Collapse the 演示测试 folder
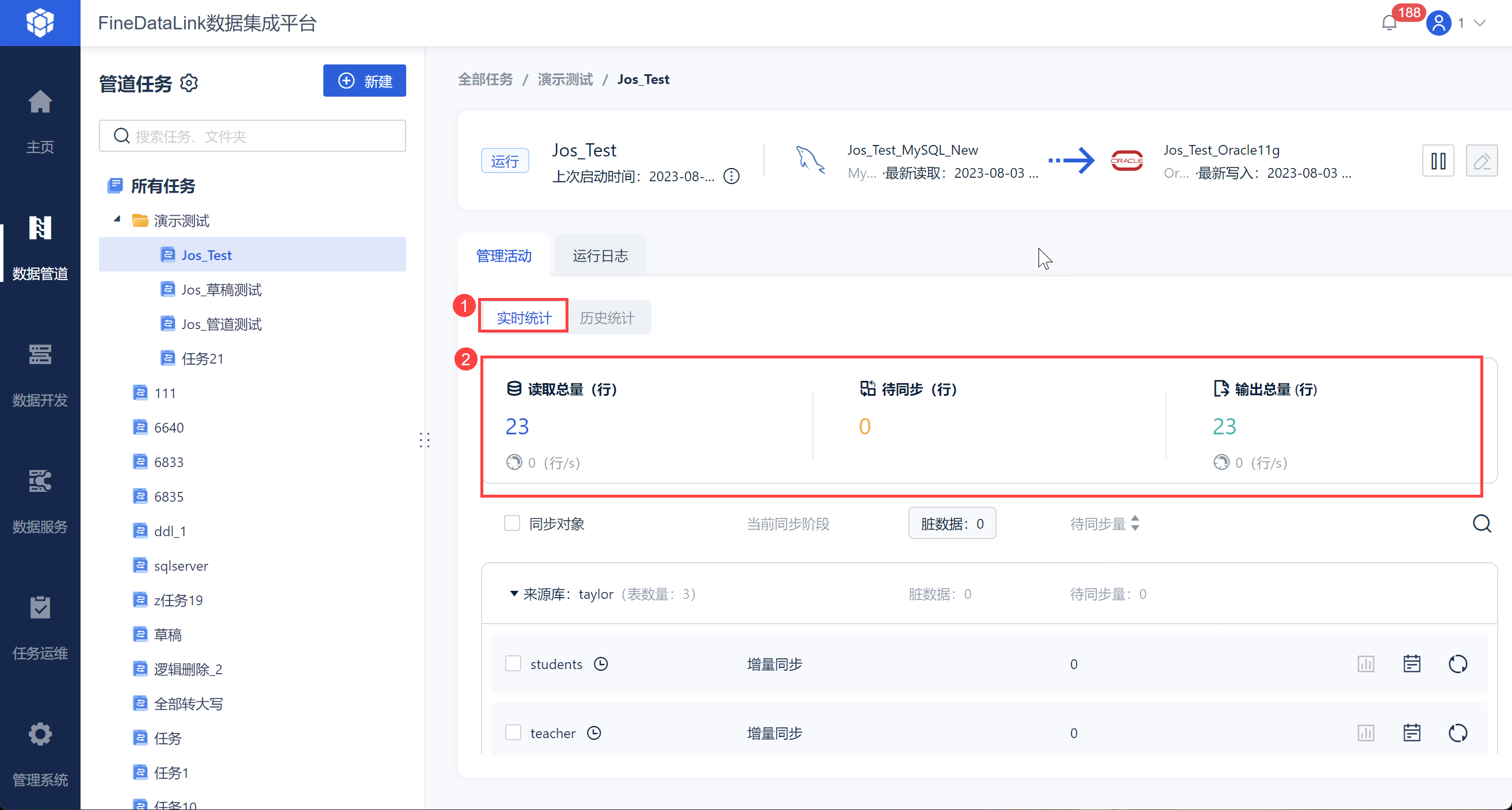 tap(117, 220)
